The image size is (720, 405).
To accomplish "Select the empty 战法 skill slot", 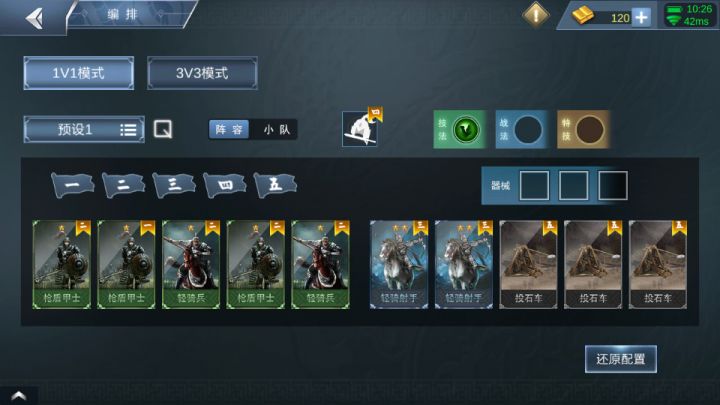I will (528, 130).
